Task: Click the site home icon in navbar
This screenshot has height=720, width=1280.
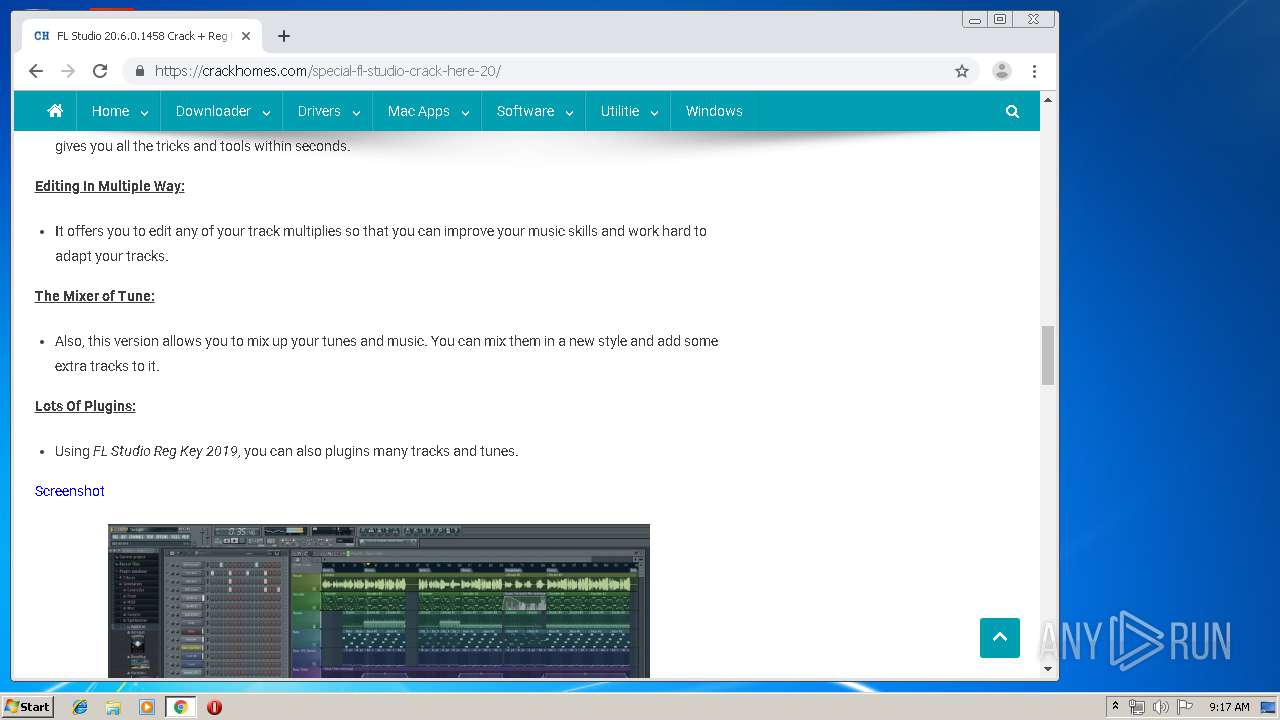Action: (55, 111)
